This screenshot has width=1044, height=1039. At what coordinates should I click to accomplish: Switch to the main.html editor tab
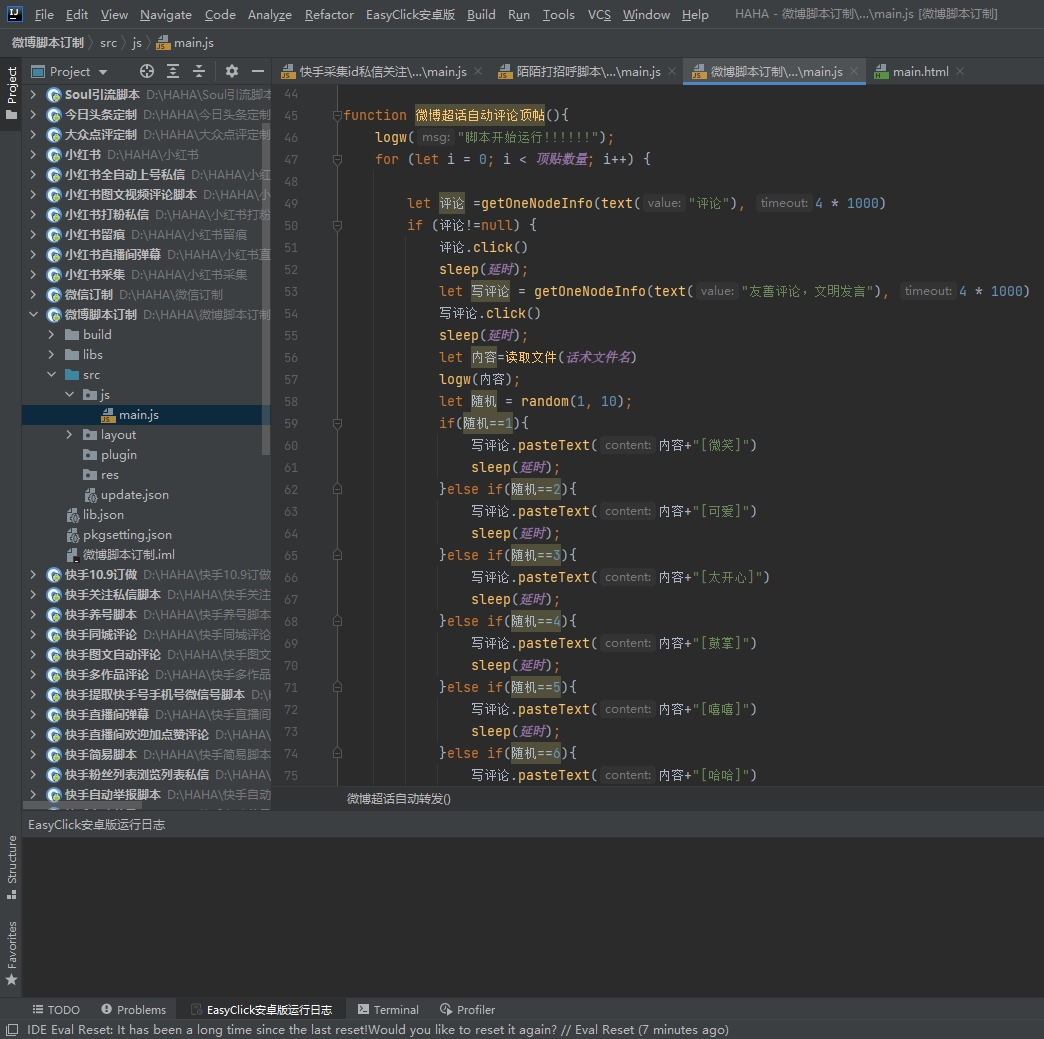(x=919, y=71)
